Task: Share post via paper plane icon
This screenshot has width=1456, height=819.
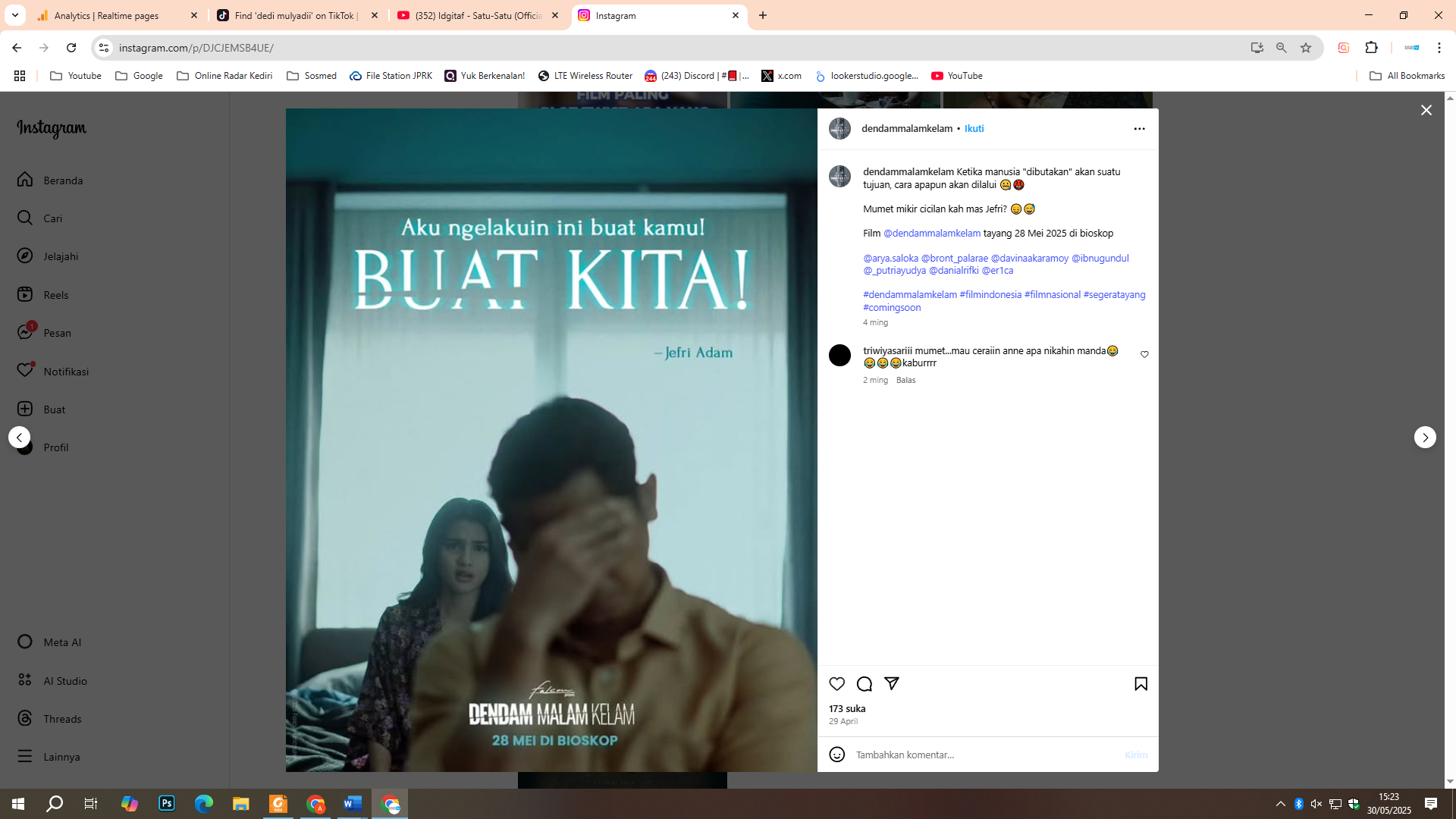Action: coord(892,683)
